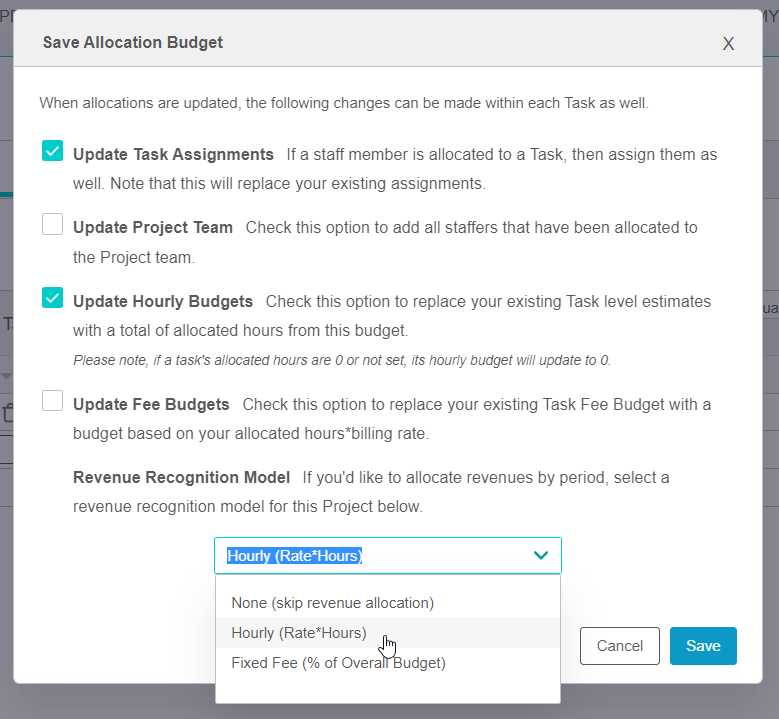Click the blue Save button

703,646
